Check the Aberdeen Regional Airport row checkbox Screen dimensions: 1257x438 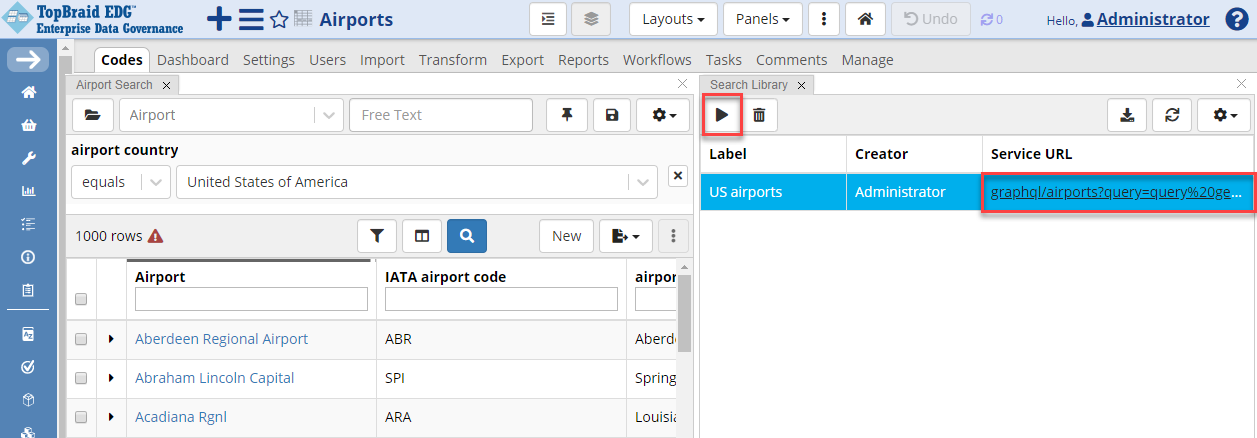coord(81,339)
